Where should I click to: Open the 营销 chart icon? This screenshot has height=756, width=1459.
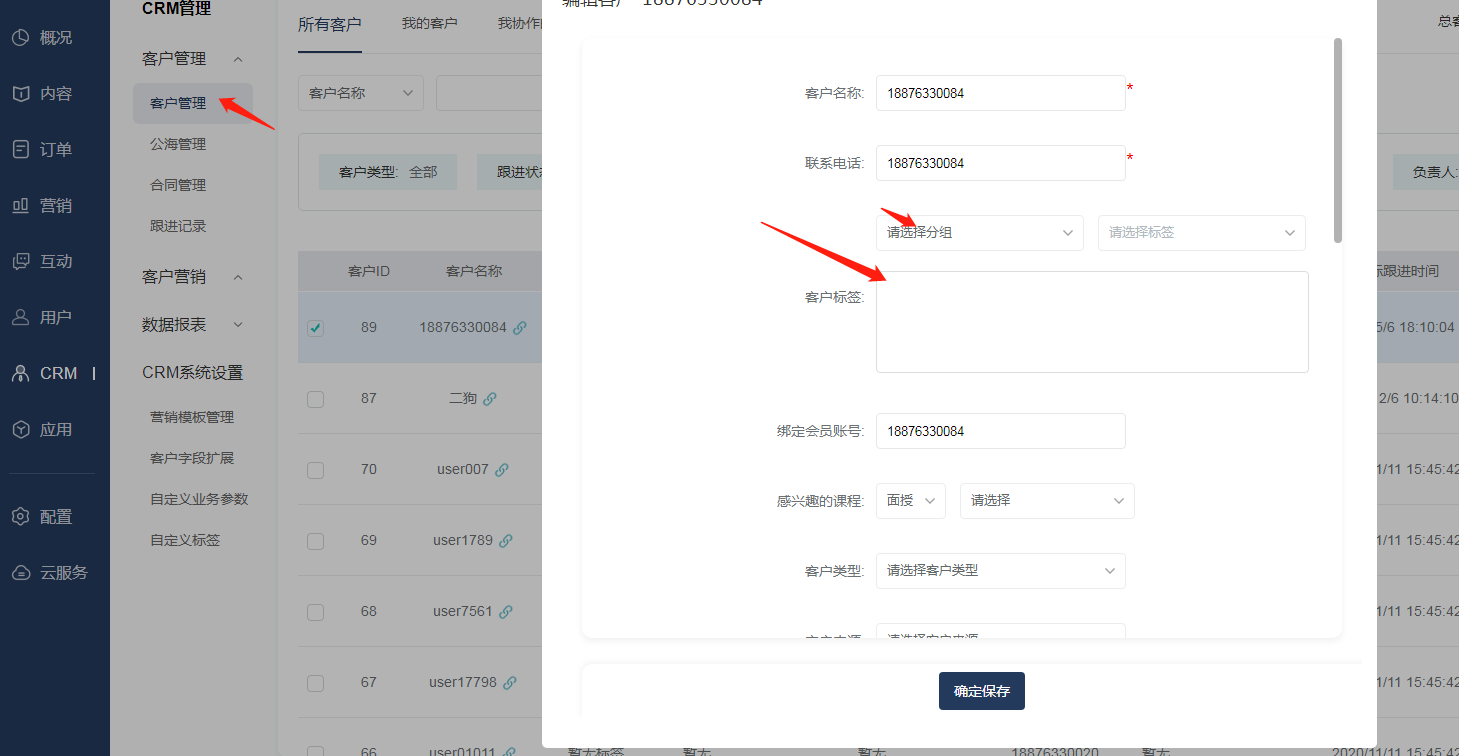20,206
